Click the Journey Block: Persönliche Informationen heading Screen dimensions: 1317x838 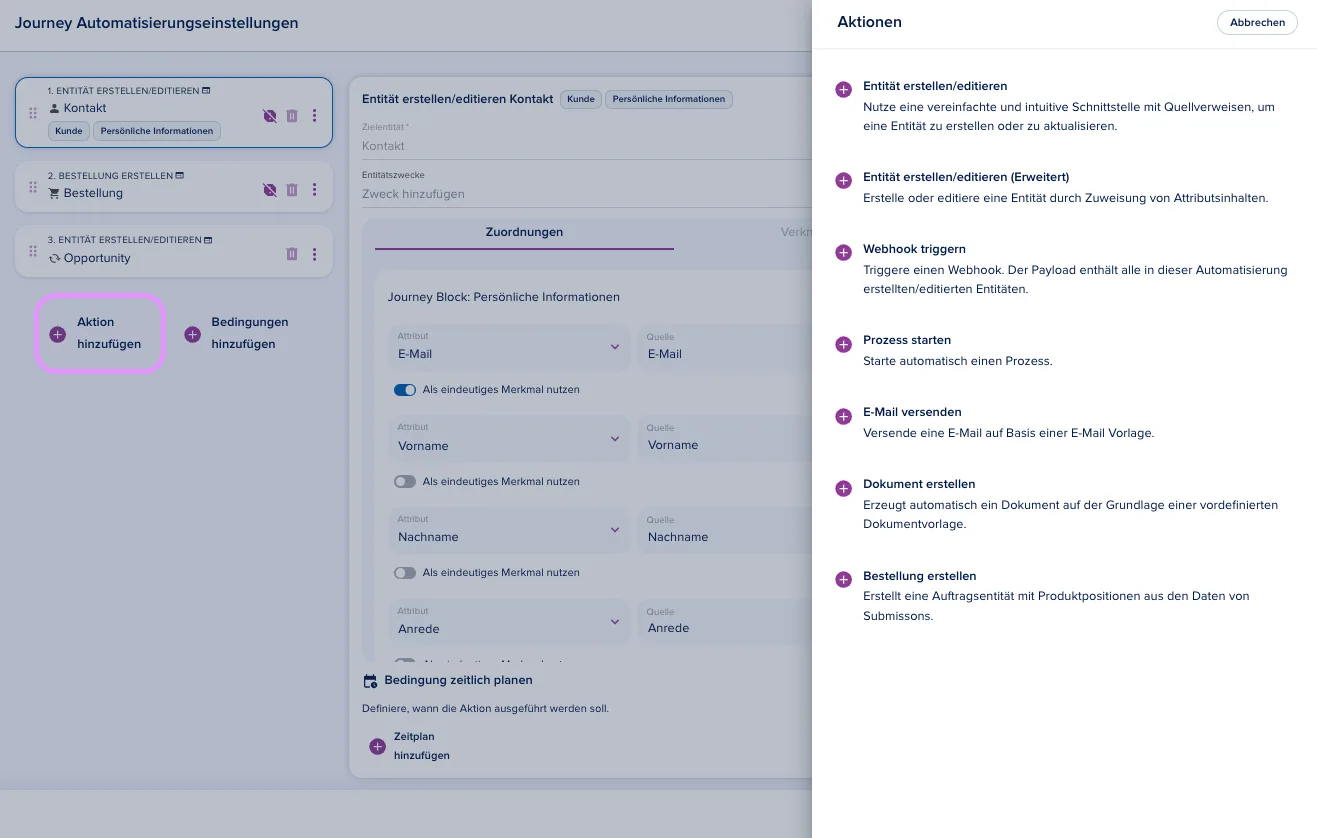504,297
